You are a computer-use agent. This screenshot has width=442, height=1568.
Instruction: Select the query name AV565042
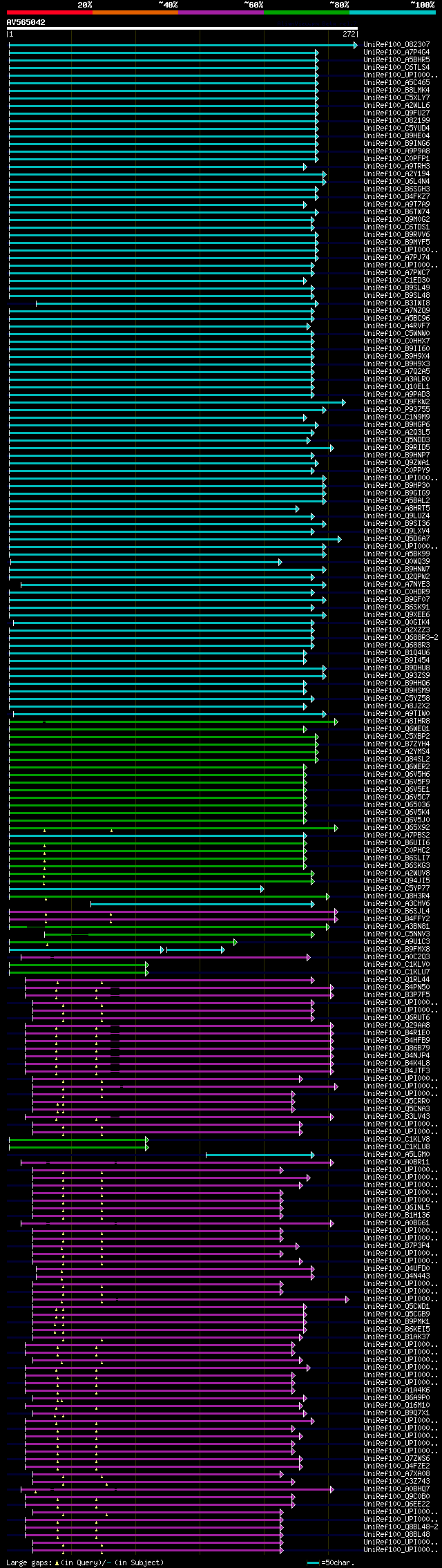26,22
